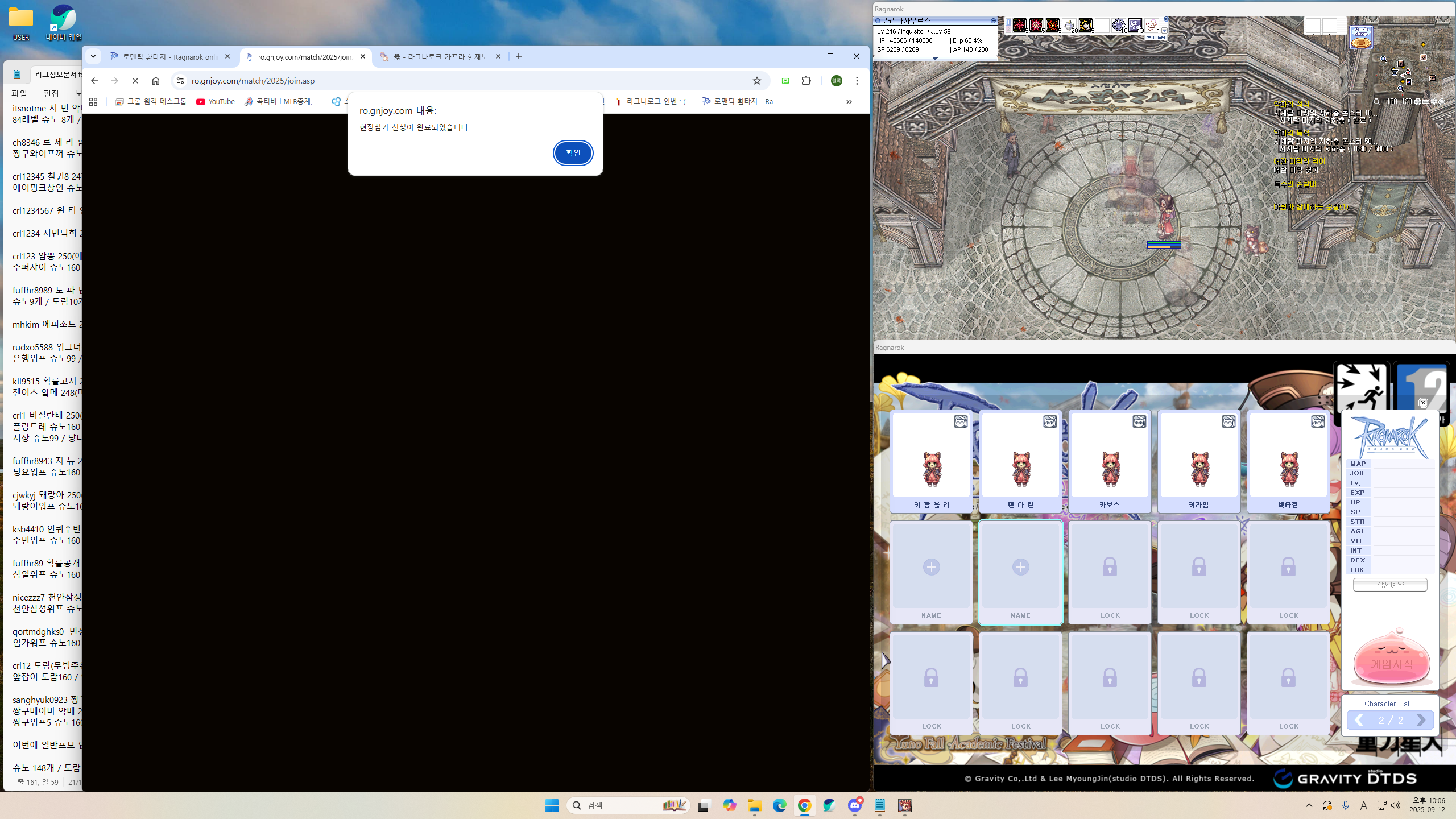The width and height of the screenshot is (1456, 819).
Task: Toggle glasses icon on 넥타린 card
Action: coord(1318,421)
